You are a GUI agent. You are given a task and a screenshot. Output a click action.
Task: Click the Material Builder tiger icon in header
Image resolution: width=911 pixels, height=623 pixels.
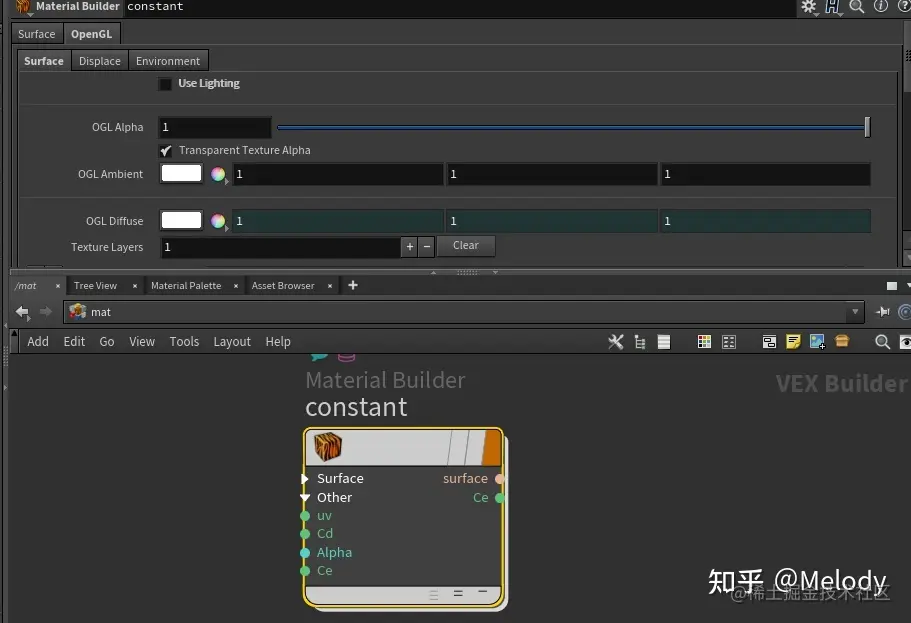pos(23,6)
